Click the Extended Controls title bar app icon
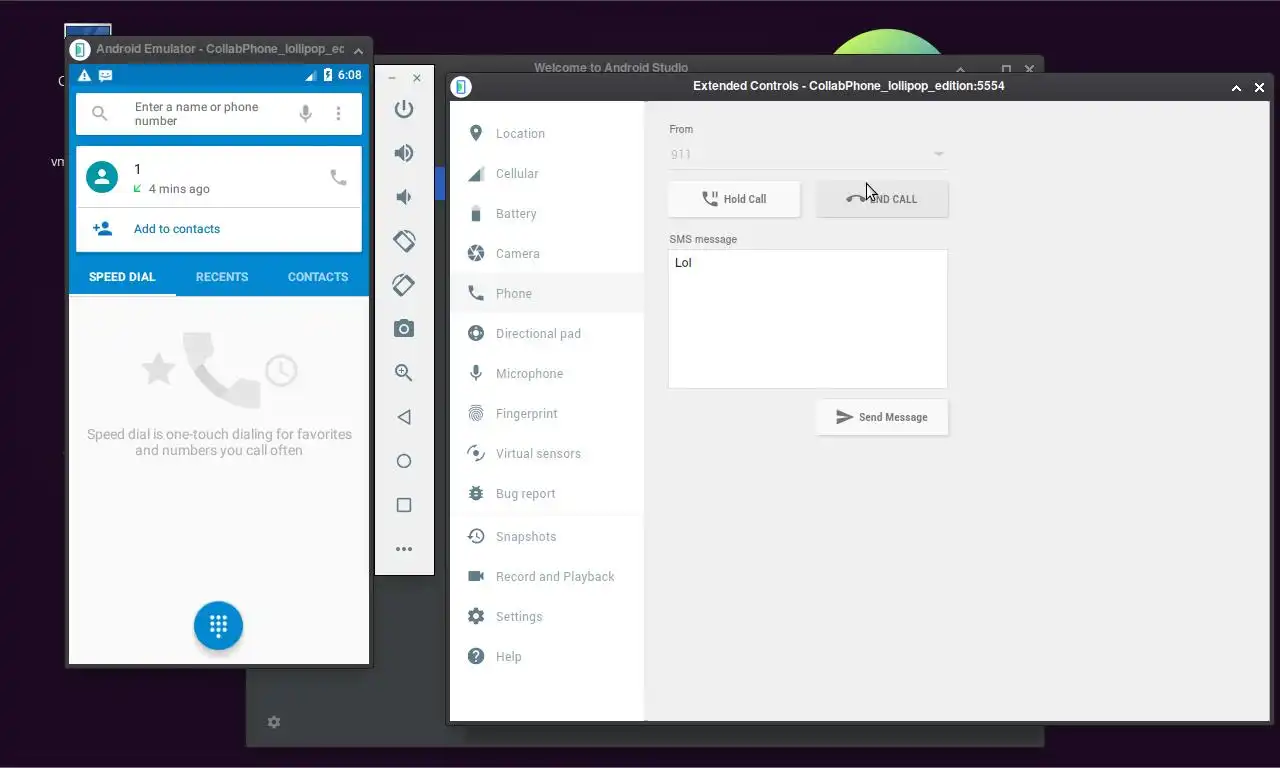This screenshot has width=1280, height=768. point(460,87)
